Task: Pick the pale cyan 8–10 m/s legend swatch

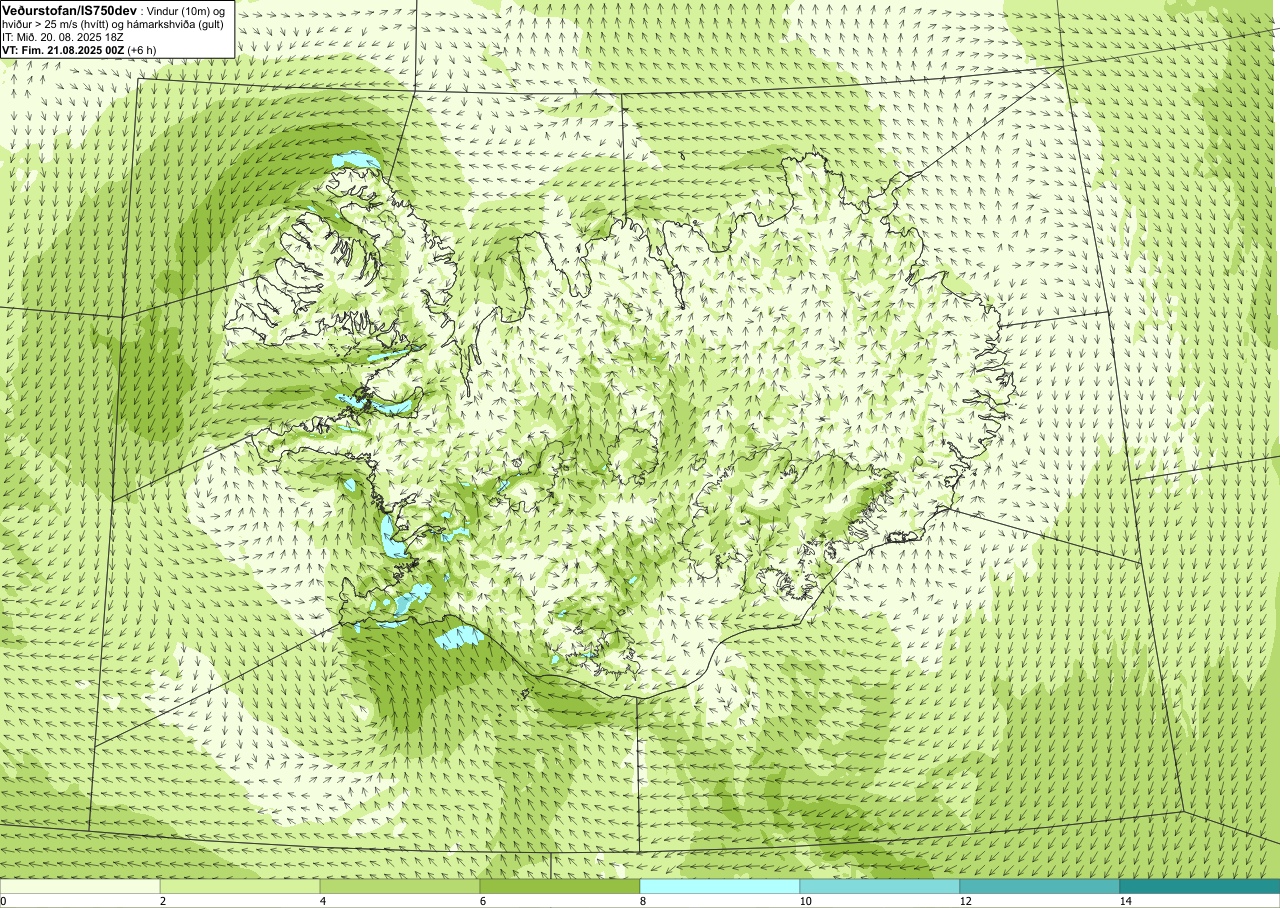Action: [720, 886]
